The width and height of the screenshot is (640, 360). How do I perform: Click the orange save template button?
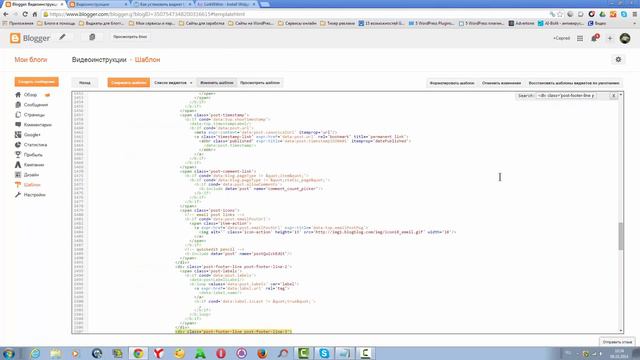129,82
